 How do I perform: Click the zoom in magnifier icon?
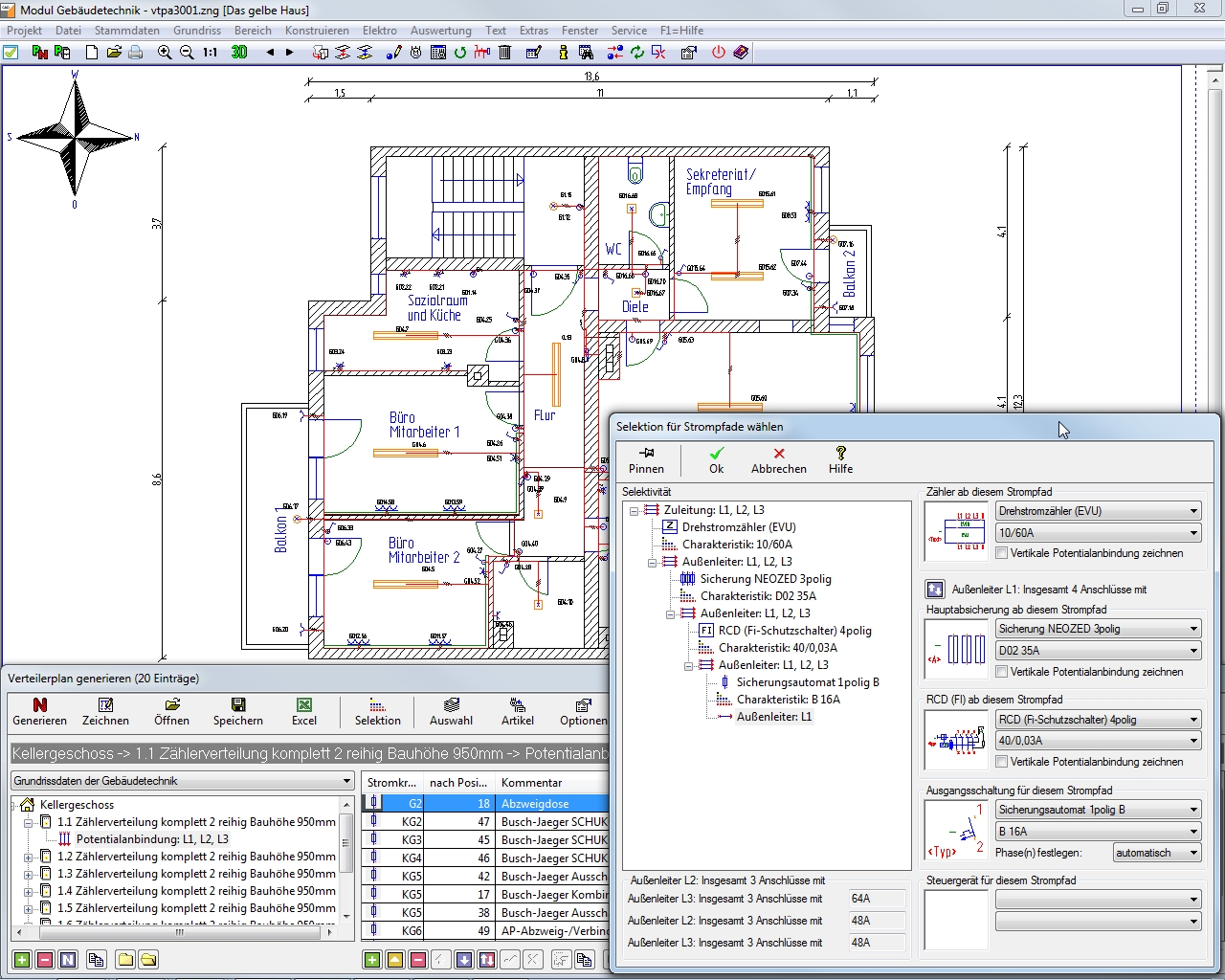click(x=165, y=53)
